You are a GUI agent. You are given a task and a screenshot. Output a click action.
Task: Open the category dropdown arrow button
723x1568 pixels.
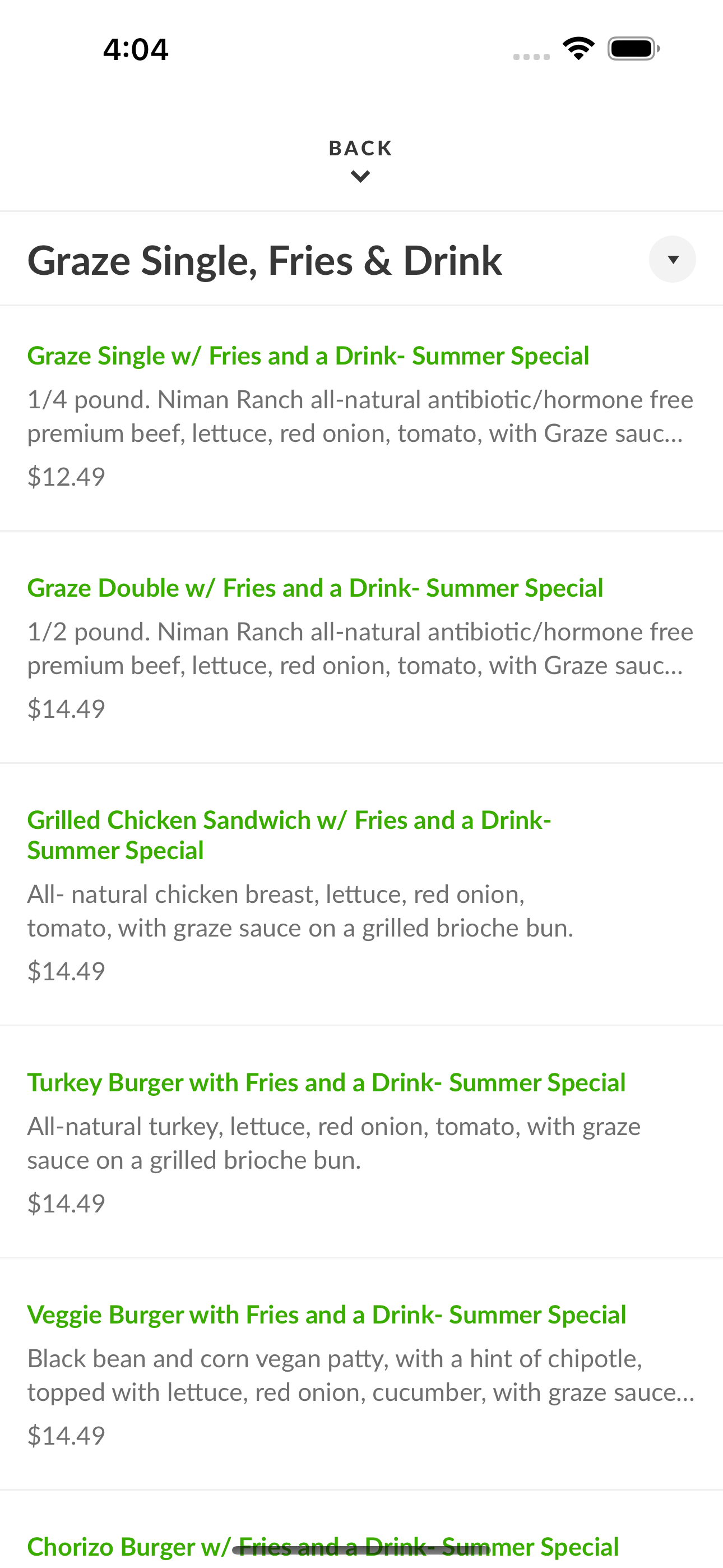coord(673,259)
